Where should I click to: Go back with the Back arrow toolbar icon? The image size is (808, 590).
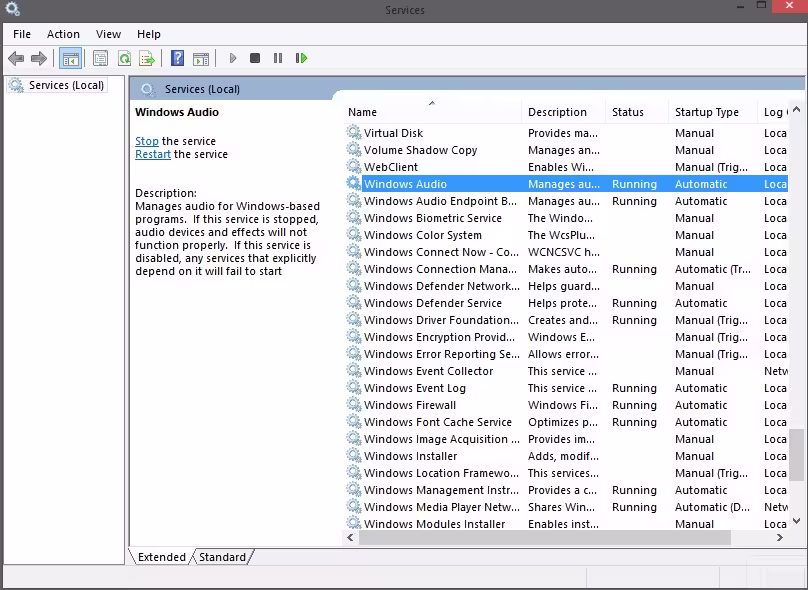point(16,58)
